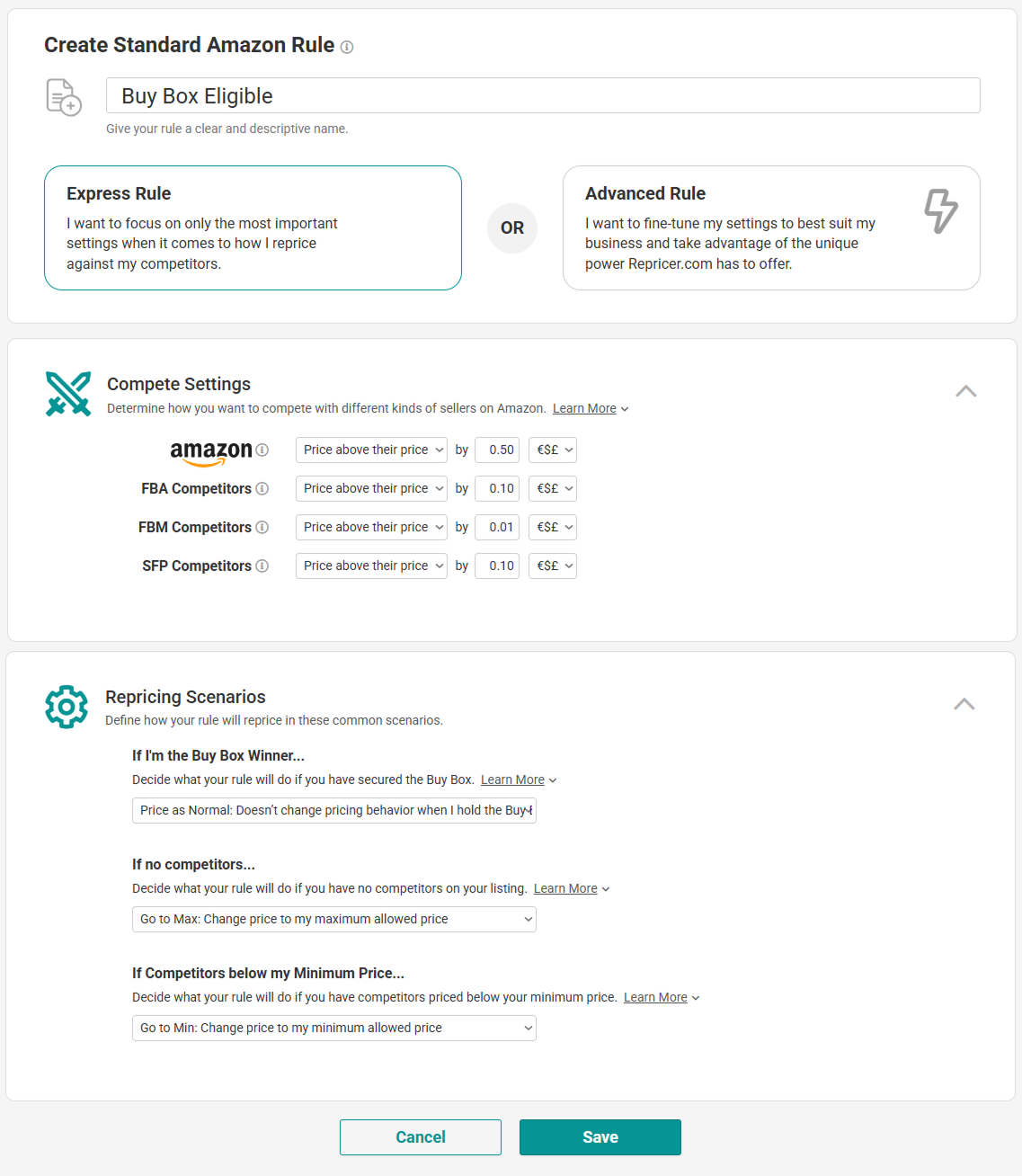Open the FBA Competitors currency dropdown
This screenshot has height=1176, width=1022.
click(x=553, y=488)
